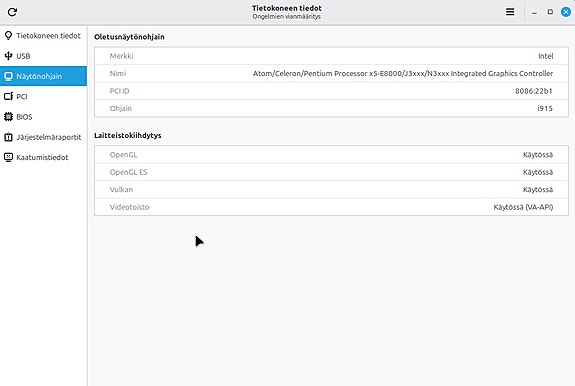Click the USB symbol icon in the sidebar
This screenshot has width=575, height=386.
[x=8, y=56]
